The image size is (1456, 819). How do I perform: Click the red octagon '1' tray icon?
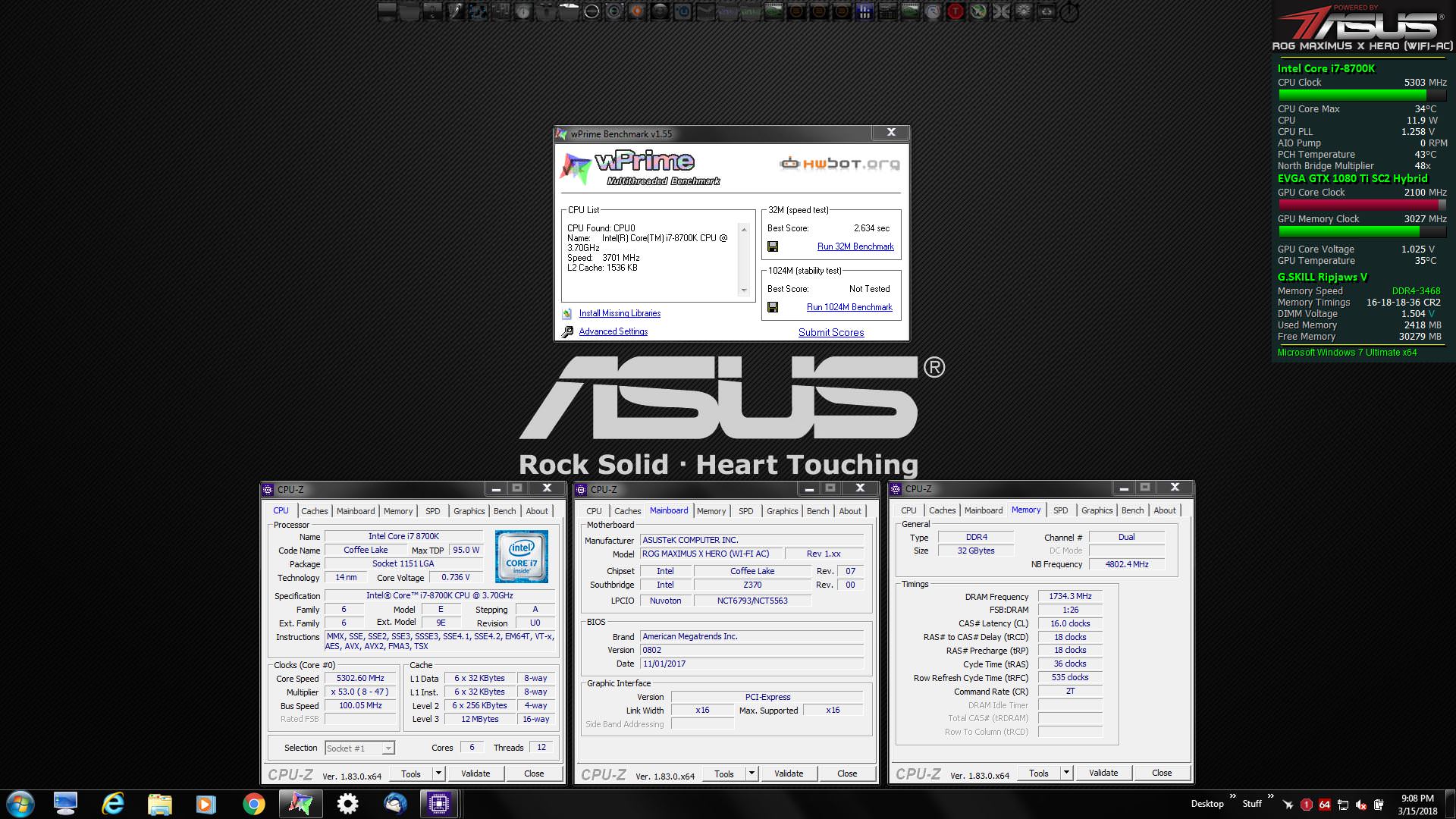(1307, 805)
